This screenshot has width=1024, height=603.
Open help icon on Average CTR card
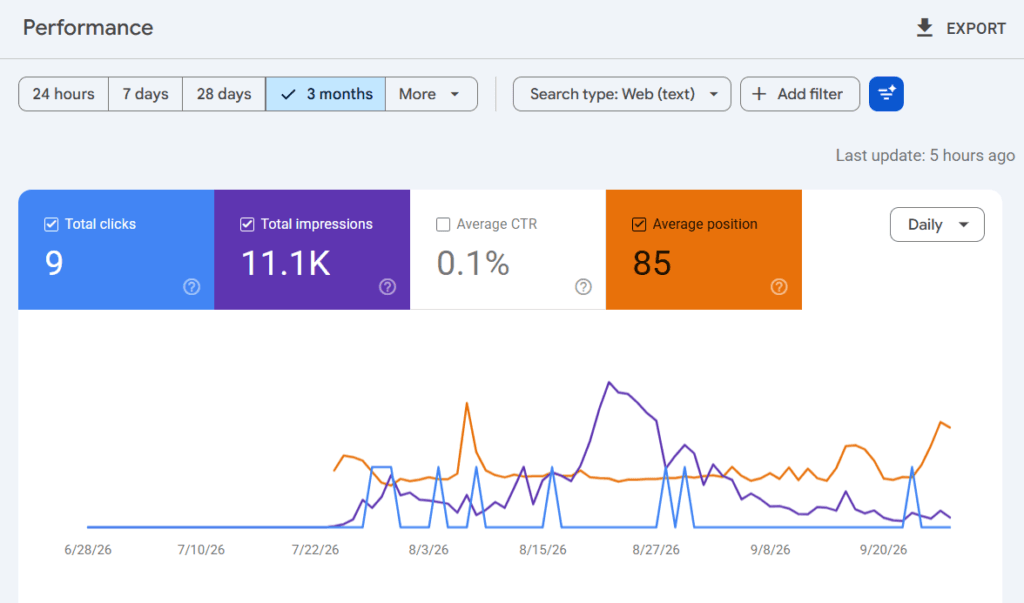583,287
